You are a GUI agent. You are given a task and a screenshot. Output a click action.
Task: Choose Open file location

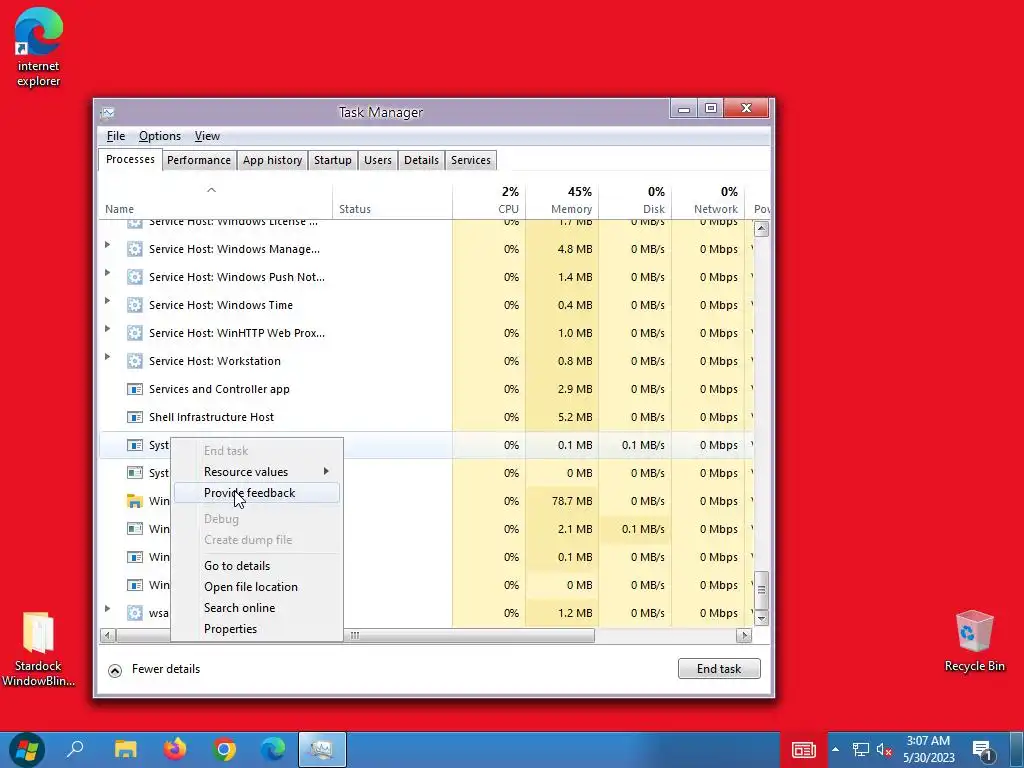point(257,587)
